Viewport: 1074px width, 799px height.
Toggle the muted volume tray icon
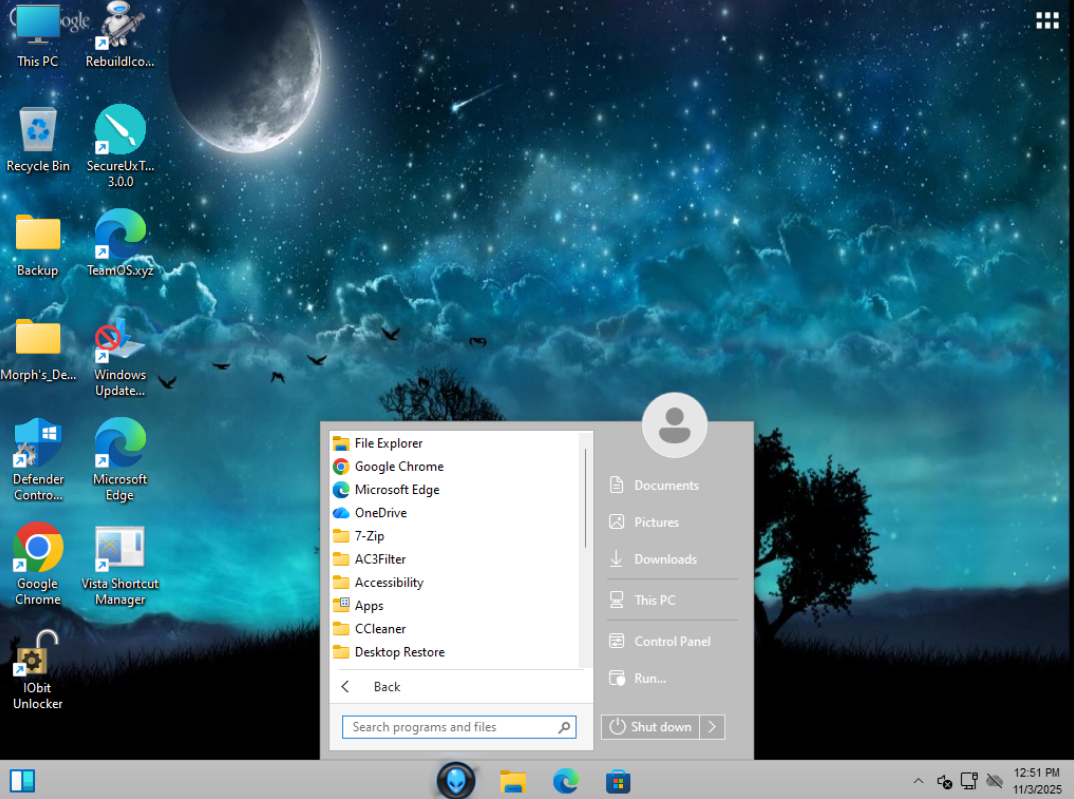tap(944, 781)
